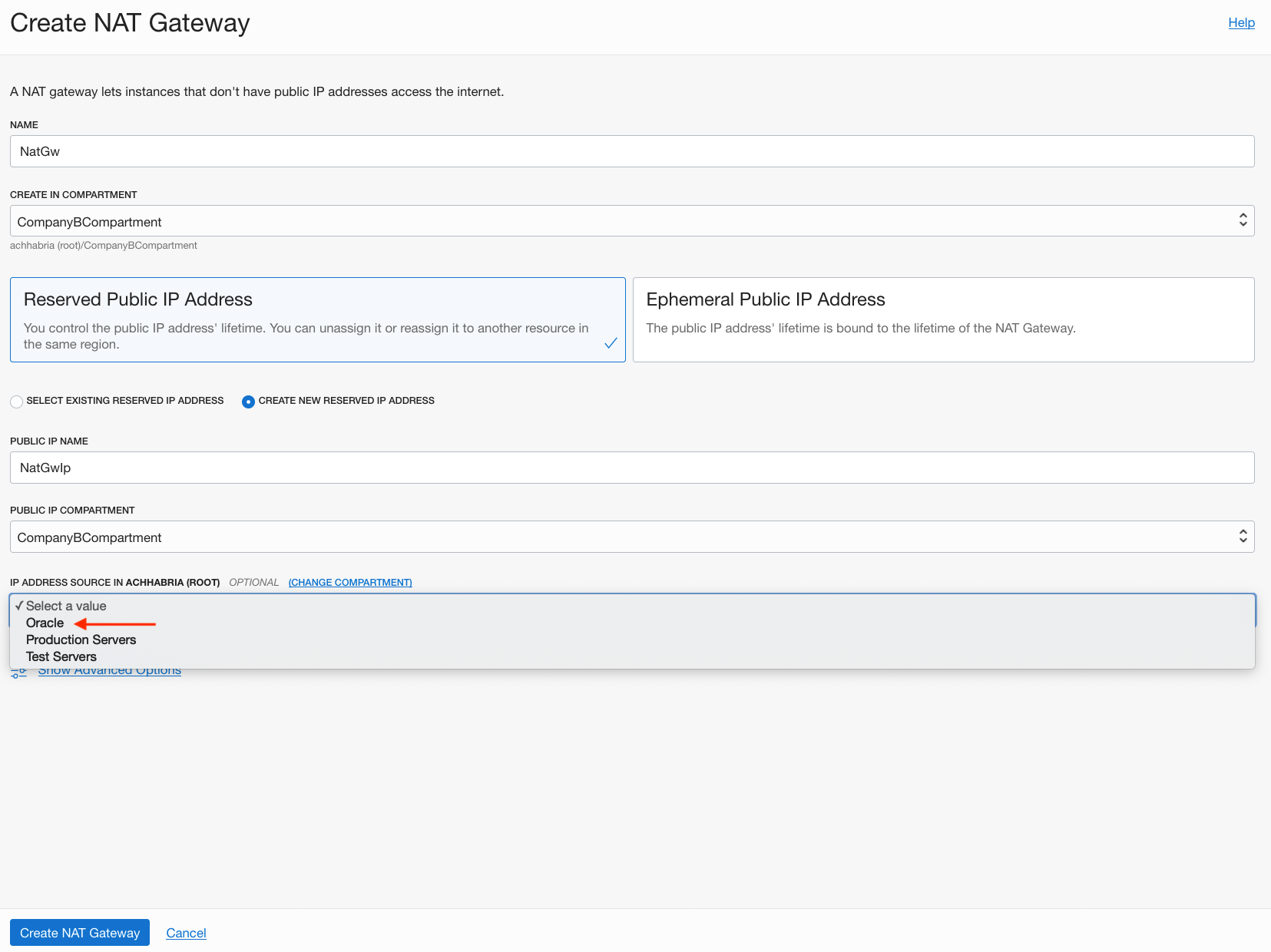Select 'Production Servers' from the dropdown list
This screenshot has height=952, width=1271.
pos(81,640)
